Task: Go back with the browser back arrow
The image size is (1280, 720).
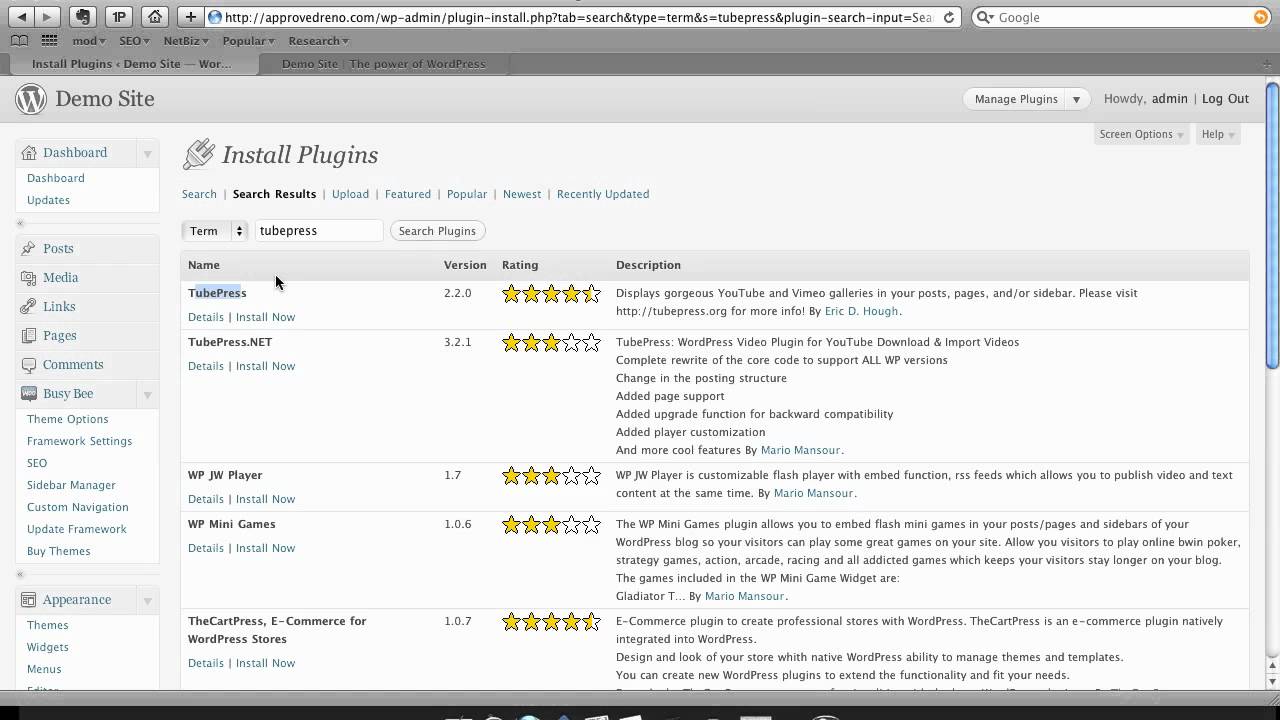Action: tap(22, 17)
